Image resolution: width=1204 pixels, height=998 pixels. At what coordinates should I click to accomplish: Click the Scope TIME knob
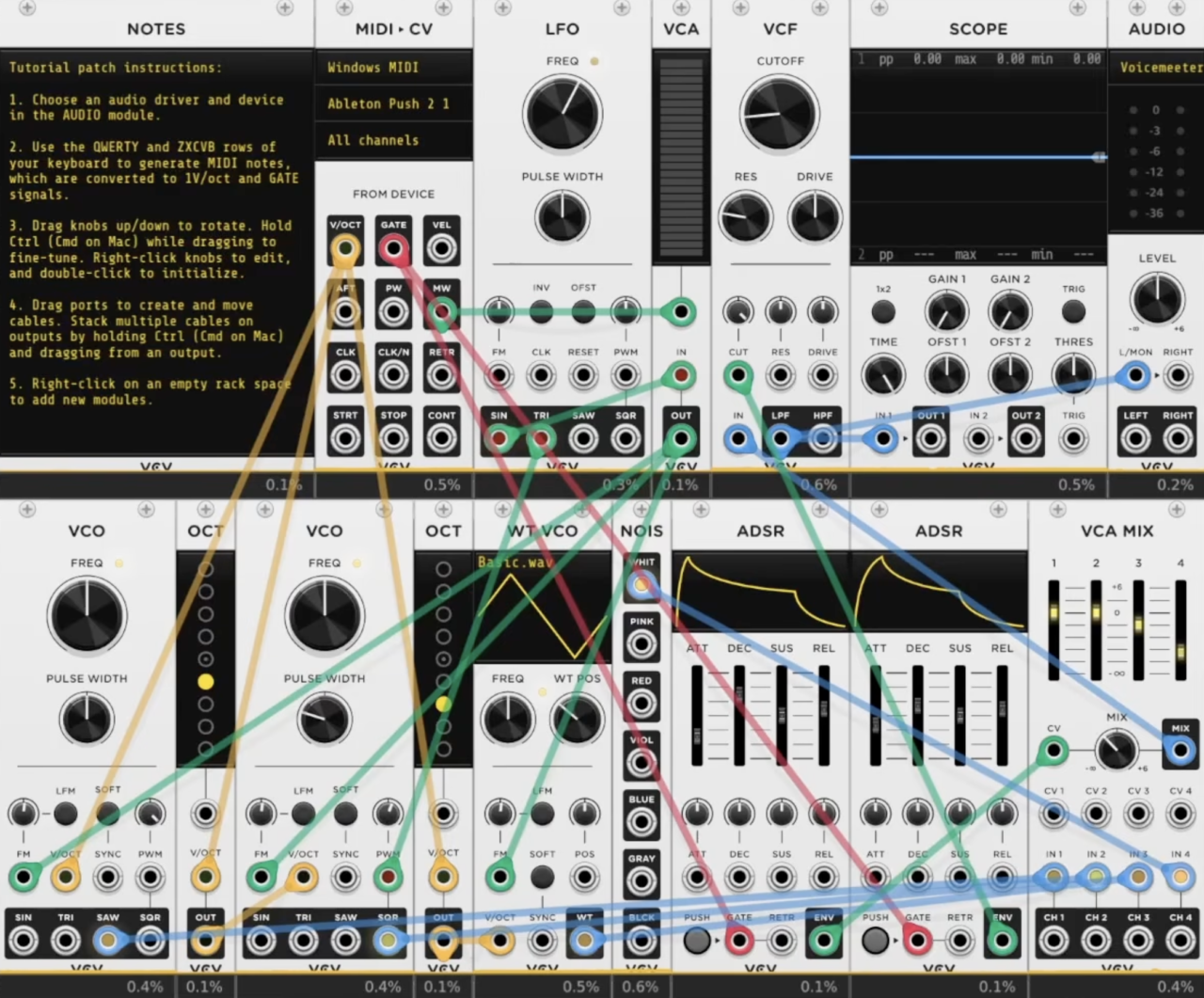[883, 375]
